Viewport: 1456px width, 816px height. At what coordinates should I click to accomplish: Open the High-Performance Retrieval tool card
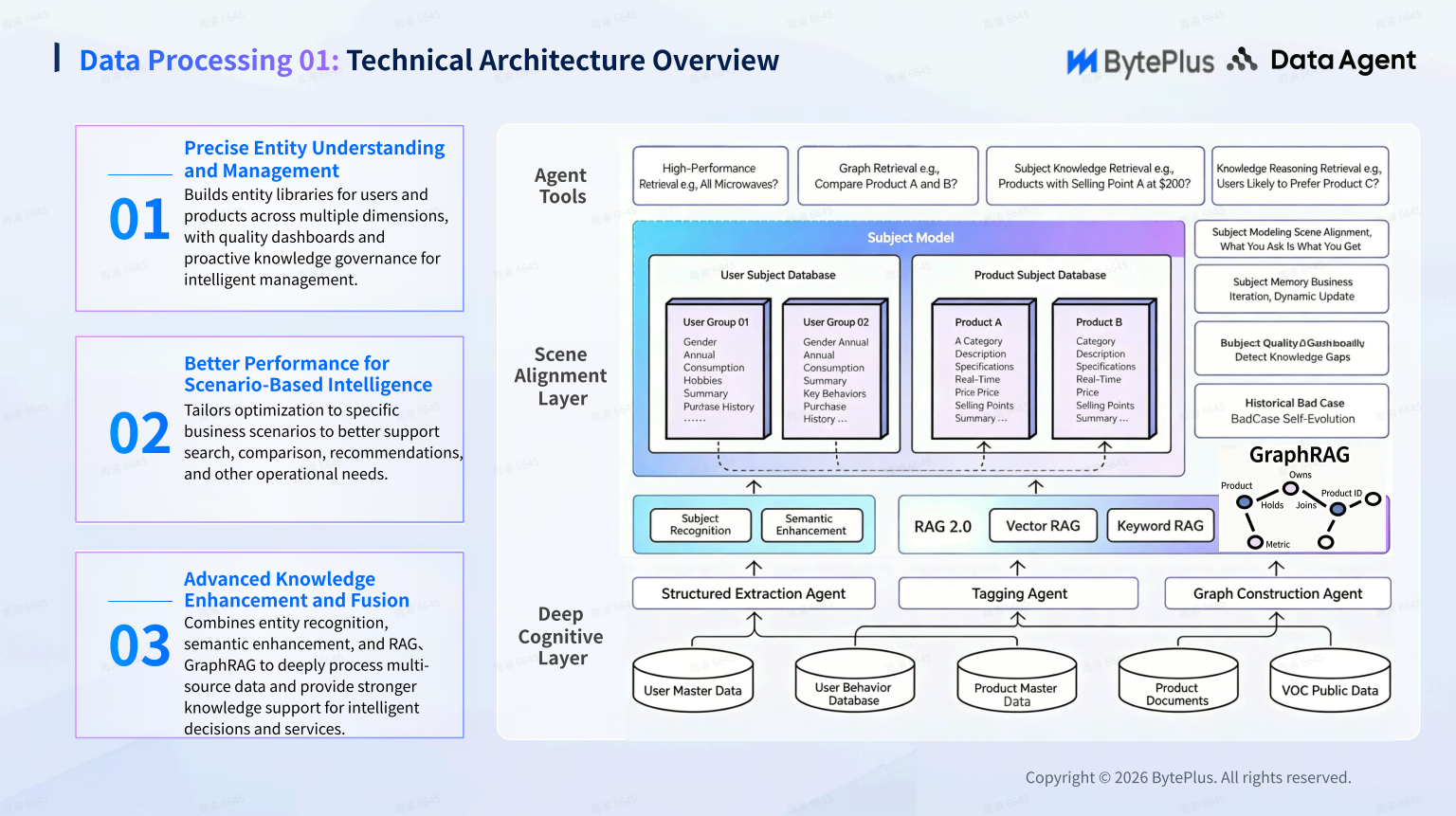[x=710, y=175]
